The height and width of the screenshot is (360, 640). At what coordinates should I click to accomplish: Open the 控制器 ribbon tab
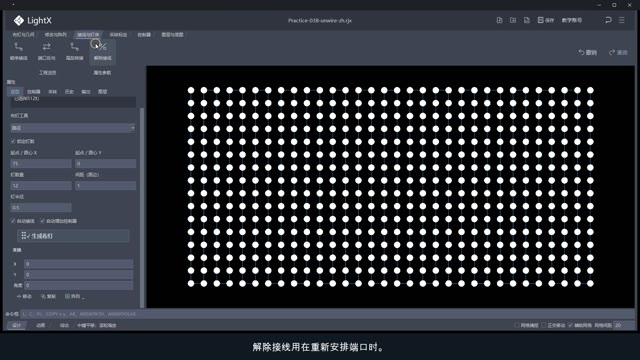(144, 35)
